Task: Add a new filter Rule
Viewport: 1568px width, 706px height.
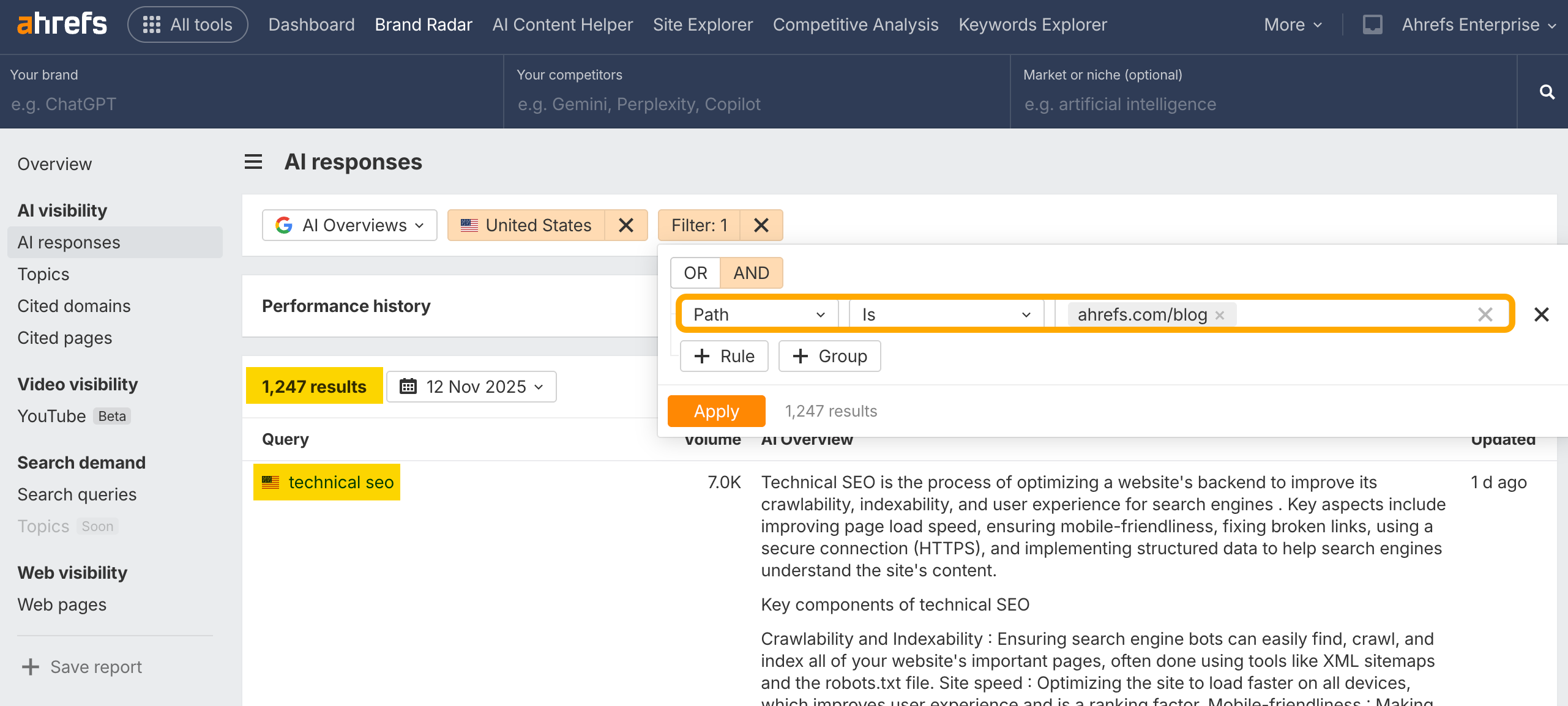Action: pos(724,356)
